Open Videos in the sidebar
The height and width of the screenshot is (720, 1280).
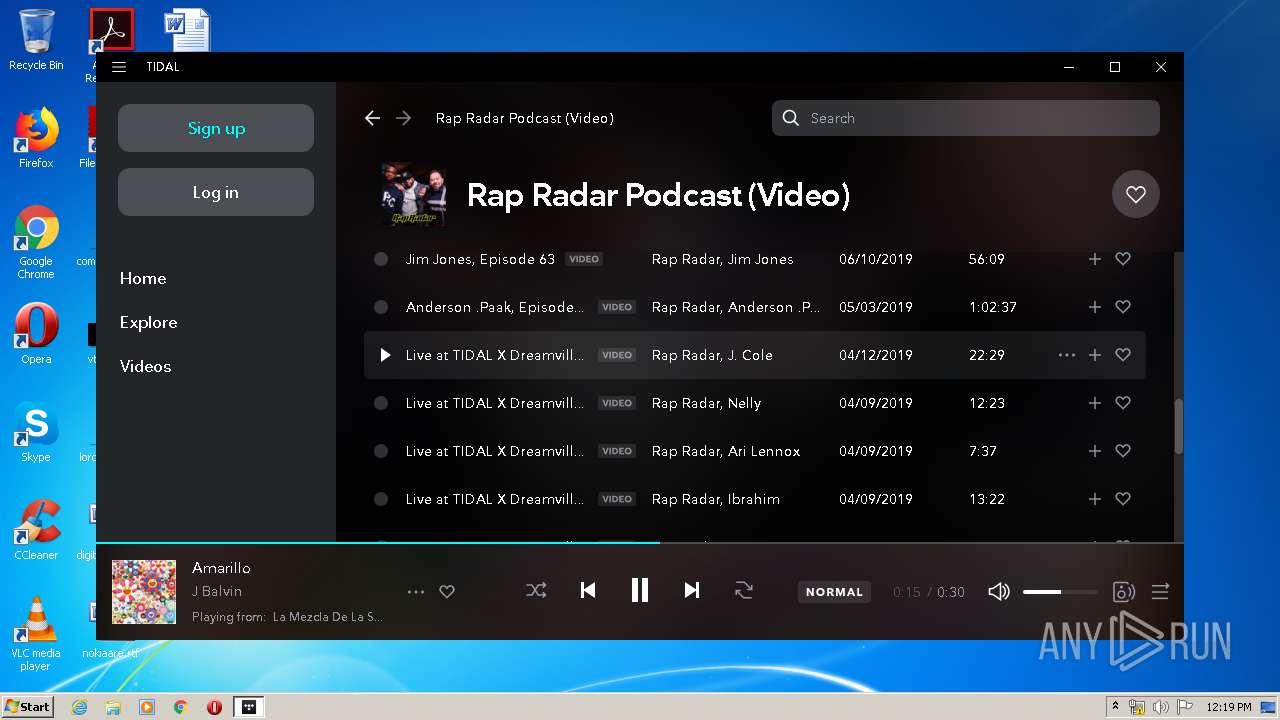146,366
